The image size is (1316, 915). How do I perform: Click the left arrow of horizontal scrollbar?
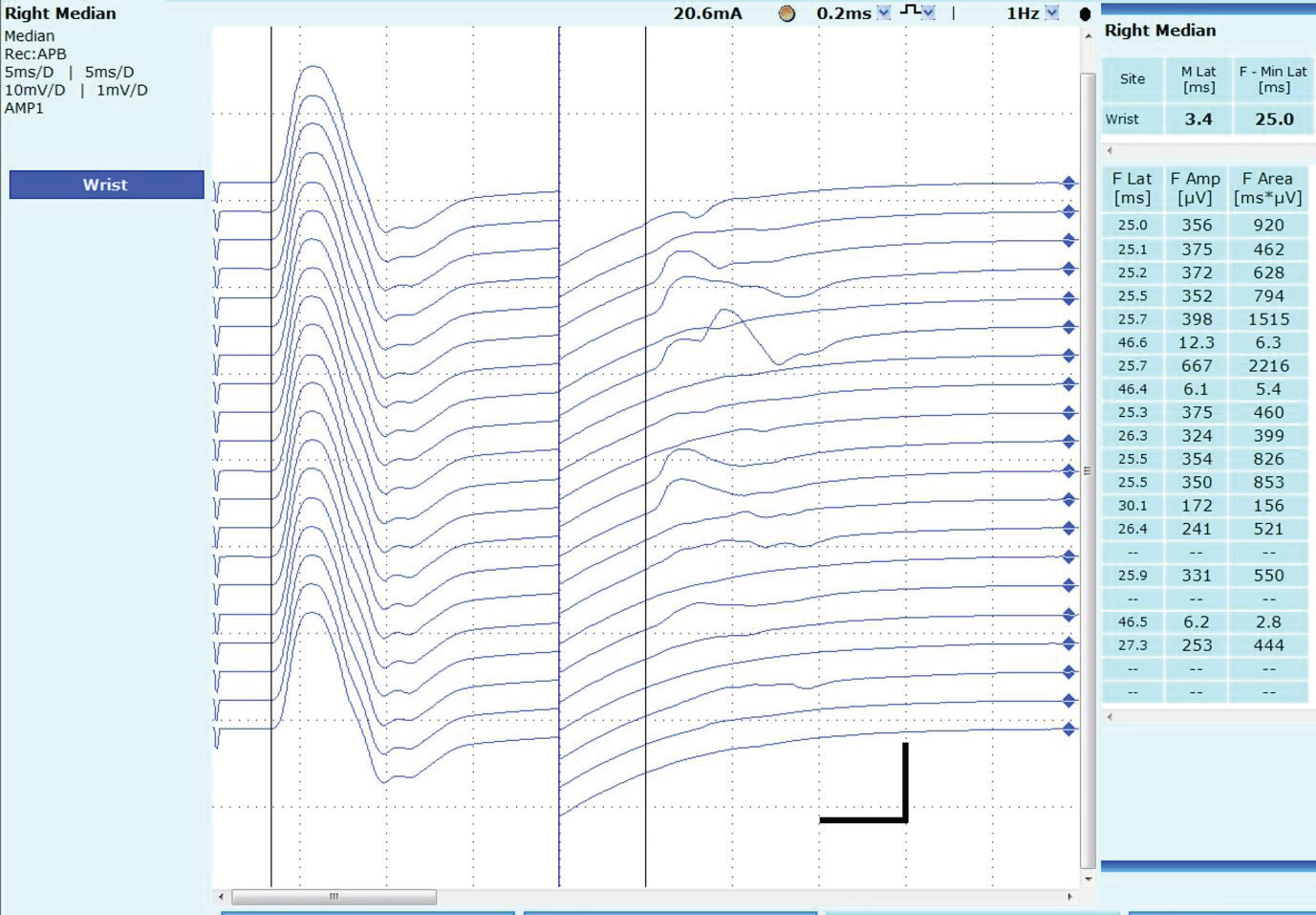click(x=222, y=897)
